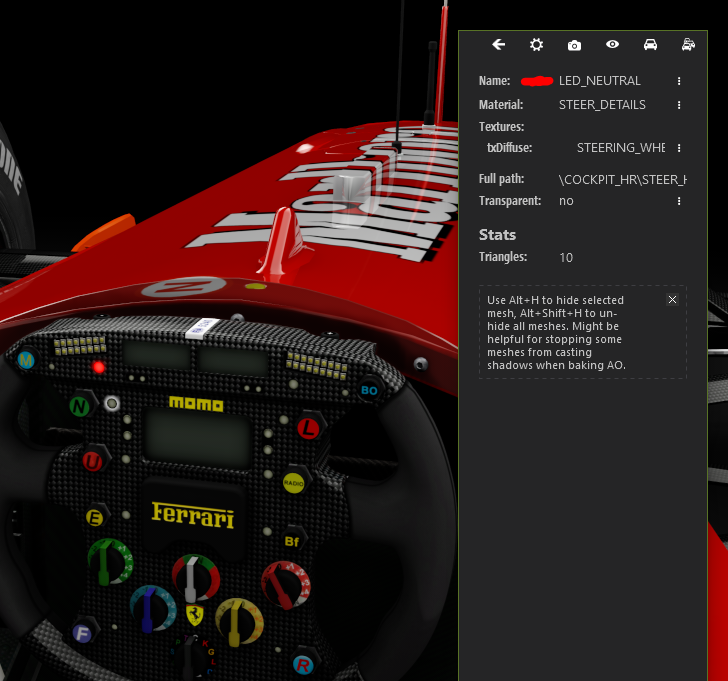Select the STEER_DETAILS material value
The image size is (728, 681).
[602, 105]
